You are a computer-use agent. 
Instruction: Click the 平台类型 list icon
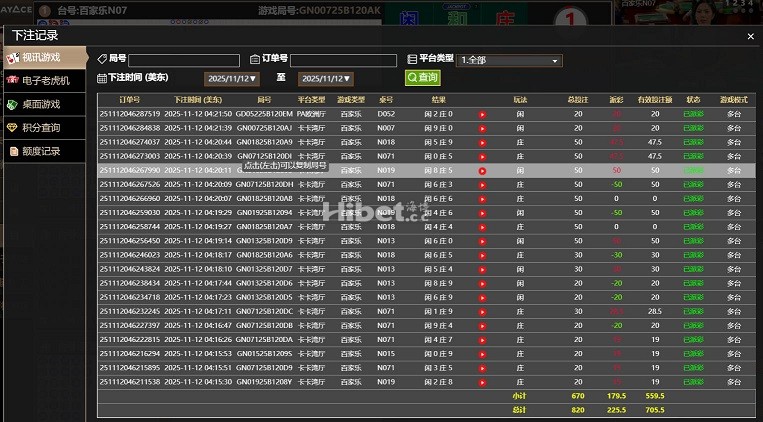click(412, 59)
